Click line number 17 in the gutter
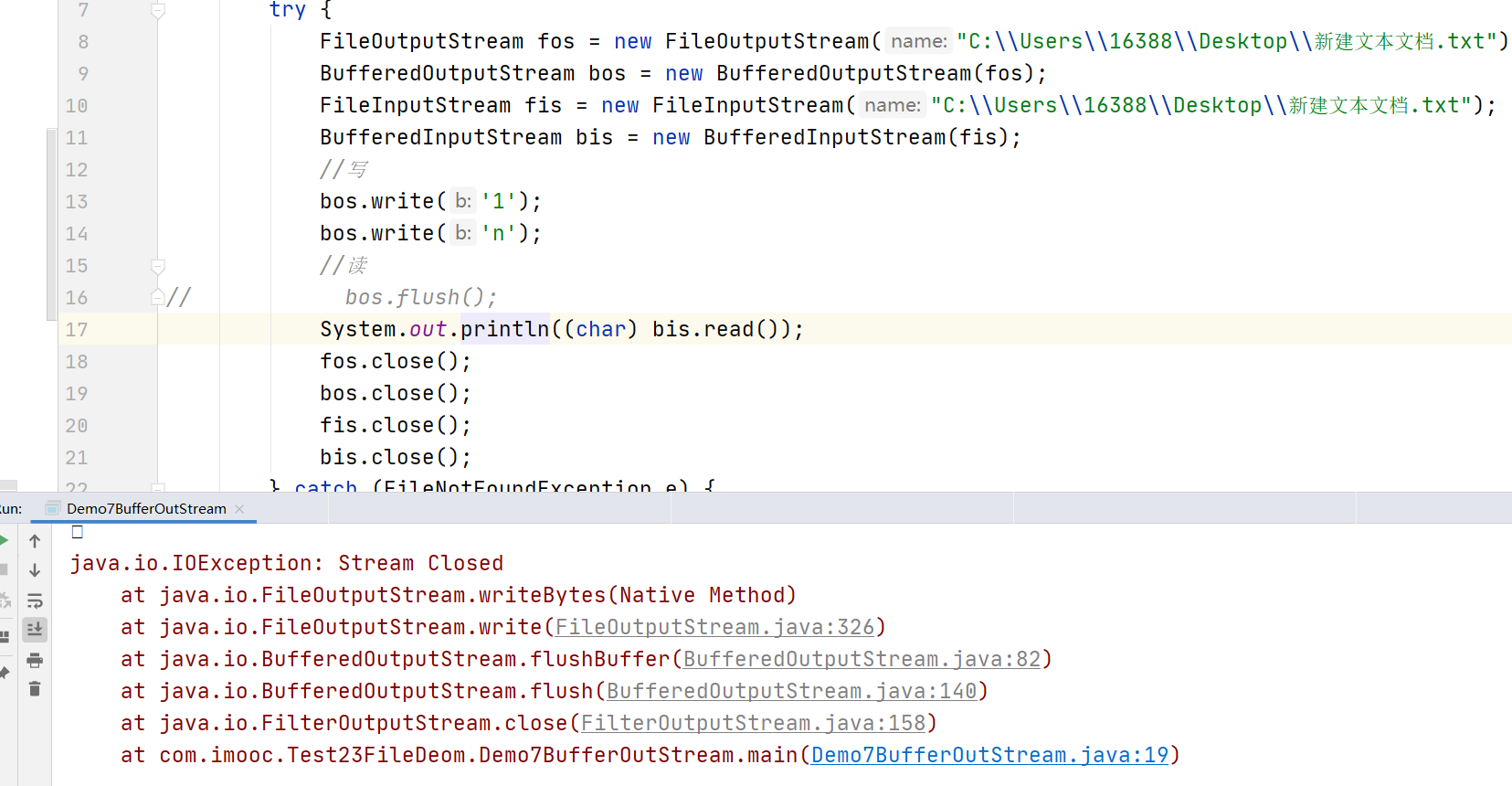Image resolution: width=1512 pixels, height=786 pixels. click(77, 329)
